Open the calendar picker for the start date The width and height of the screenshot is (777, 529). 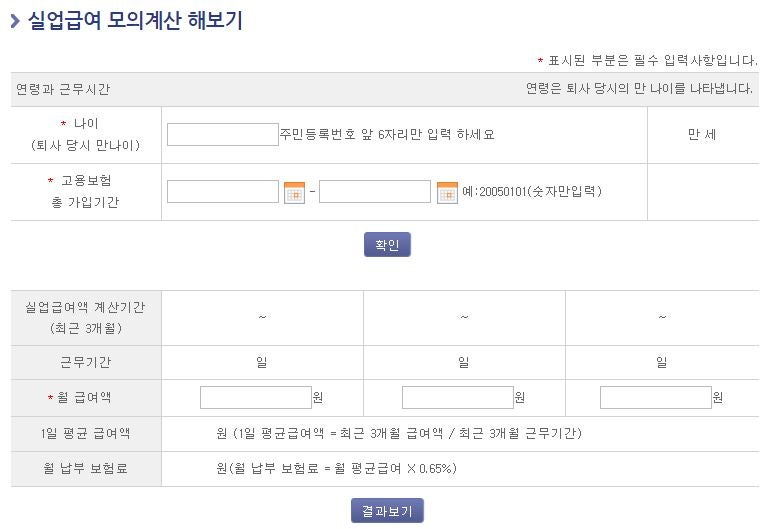[294, 193]
